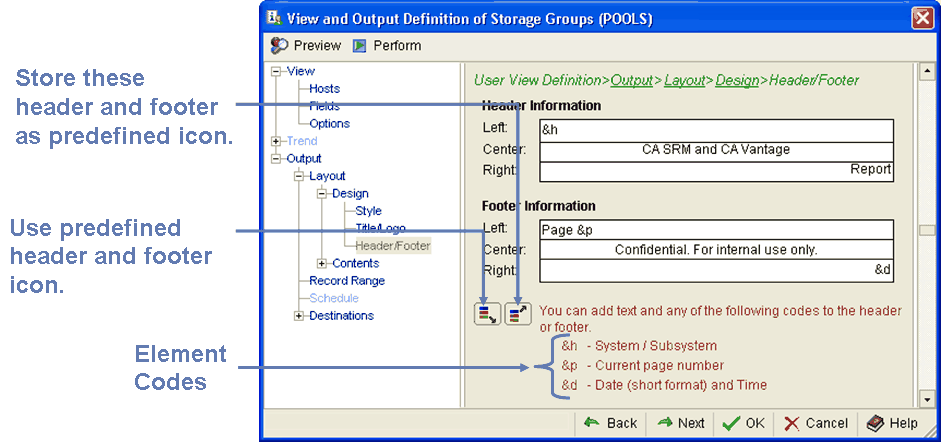Select Schedule in the tree

(334, 298)
